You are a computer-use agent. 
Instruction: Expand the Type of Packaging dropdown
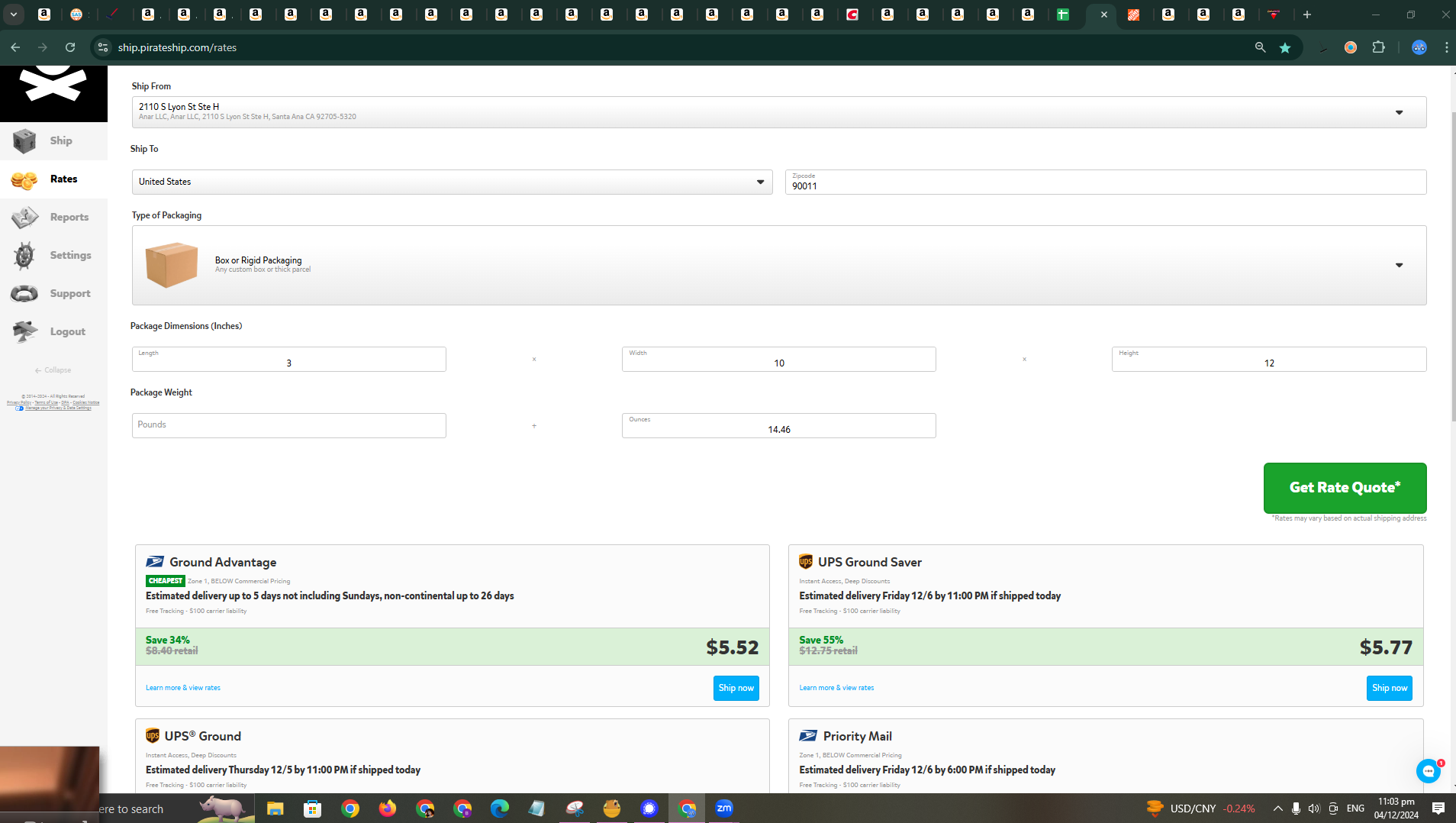coord(779,265)
